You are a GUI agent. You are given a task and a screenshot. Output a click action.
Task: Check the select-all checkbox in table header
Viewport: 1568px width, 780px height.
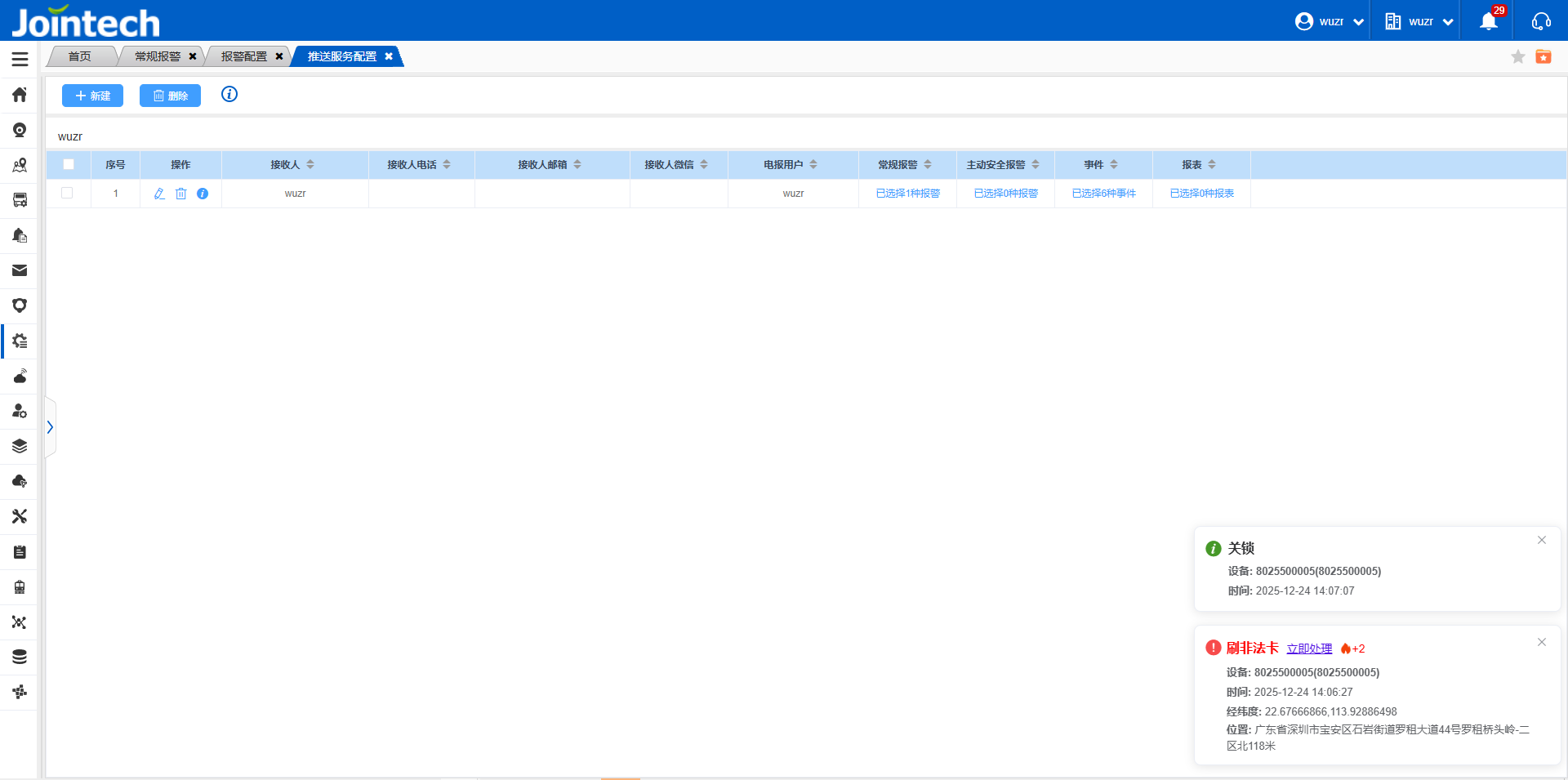(69, 164)
